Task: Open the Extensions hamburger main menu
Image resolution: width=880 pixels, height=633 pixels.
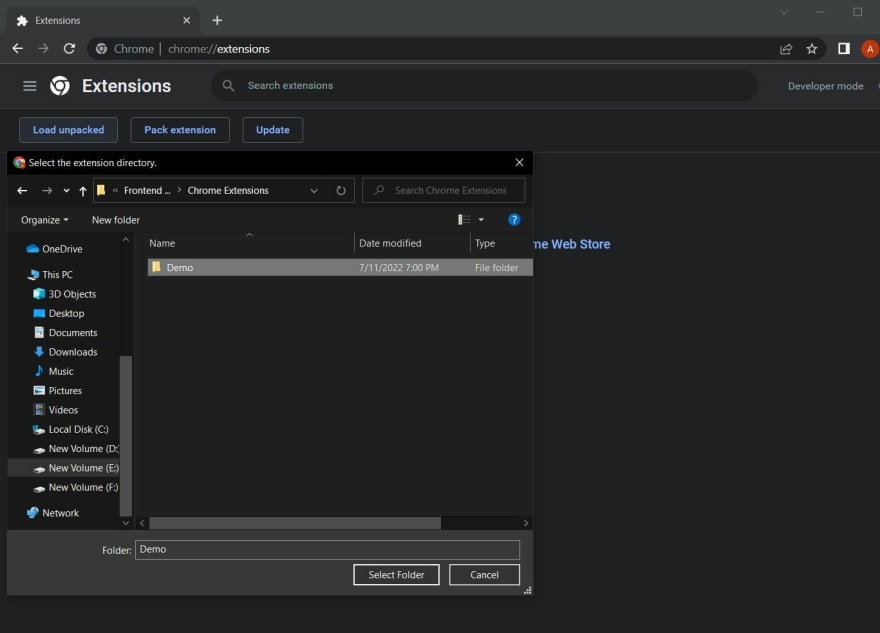Action: point(30,86)
